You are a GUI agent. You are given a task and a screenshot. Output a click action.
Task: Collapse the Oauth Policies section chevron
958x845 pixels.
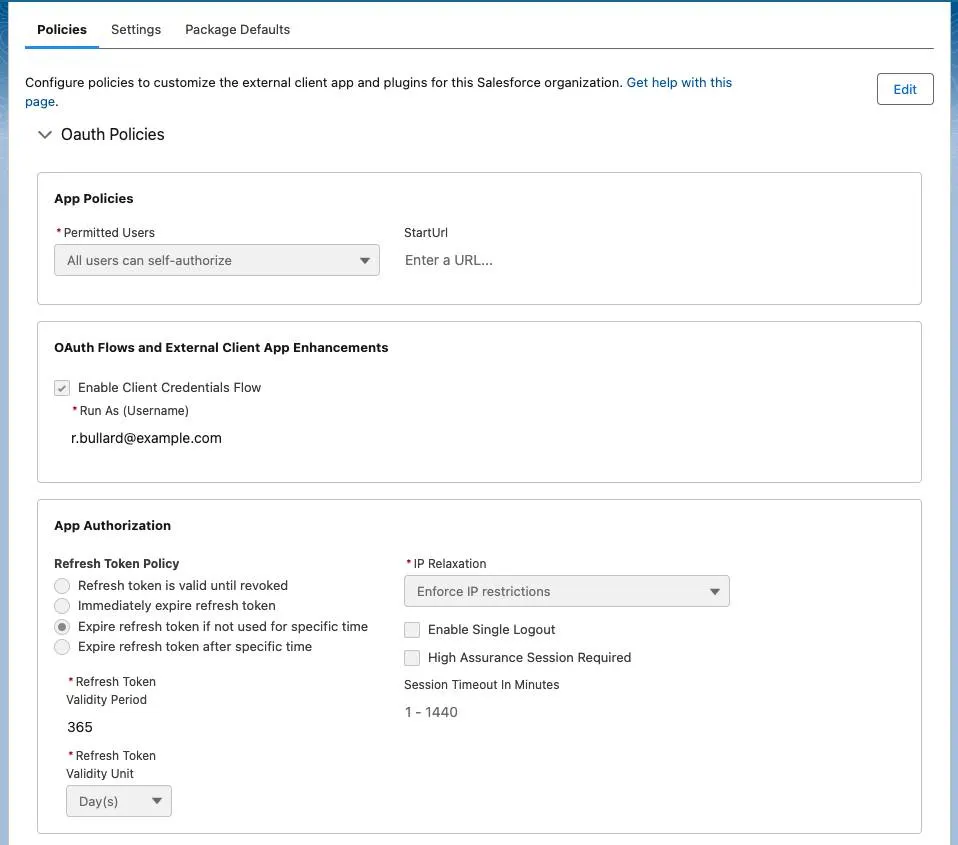click(x=45, y=134)
